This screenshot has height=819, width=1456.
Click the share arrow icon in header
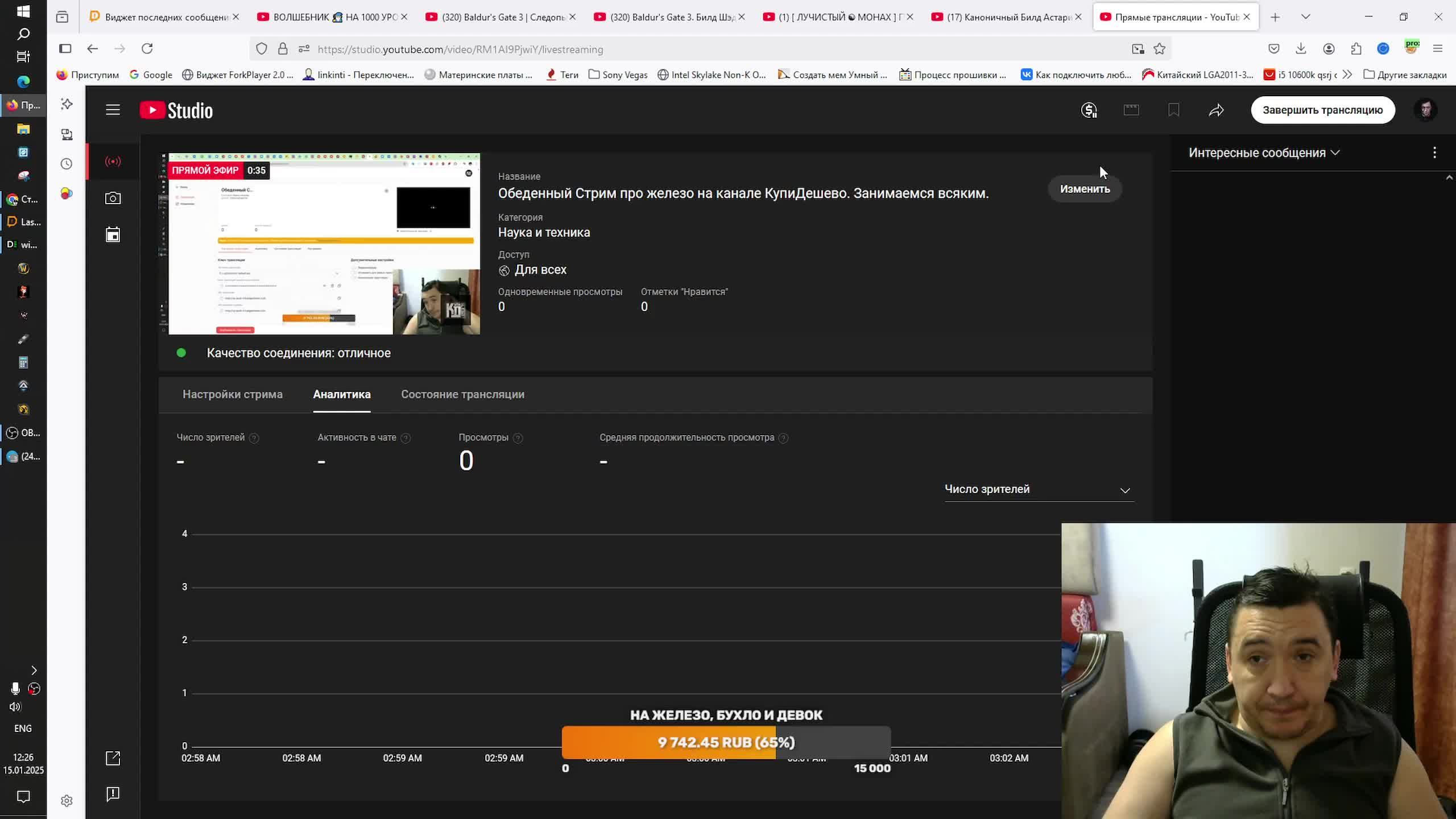click(1216, 110)
